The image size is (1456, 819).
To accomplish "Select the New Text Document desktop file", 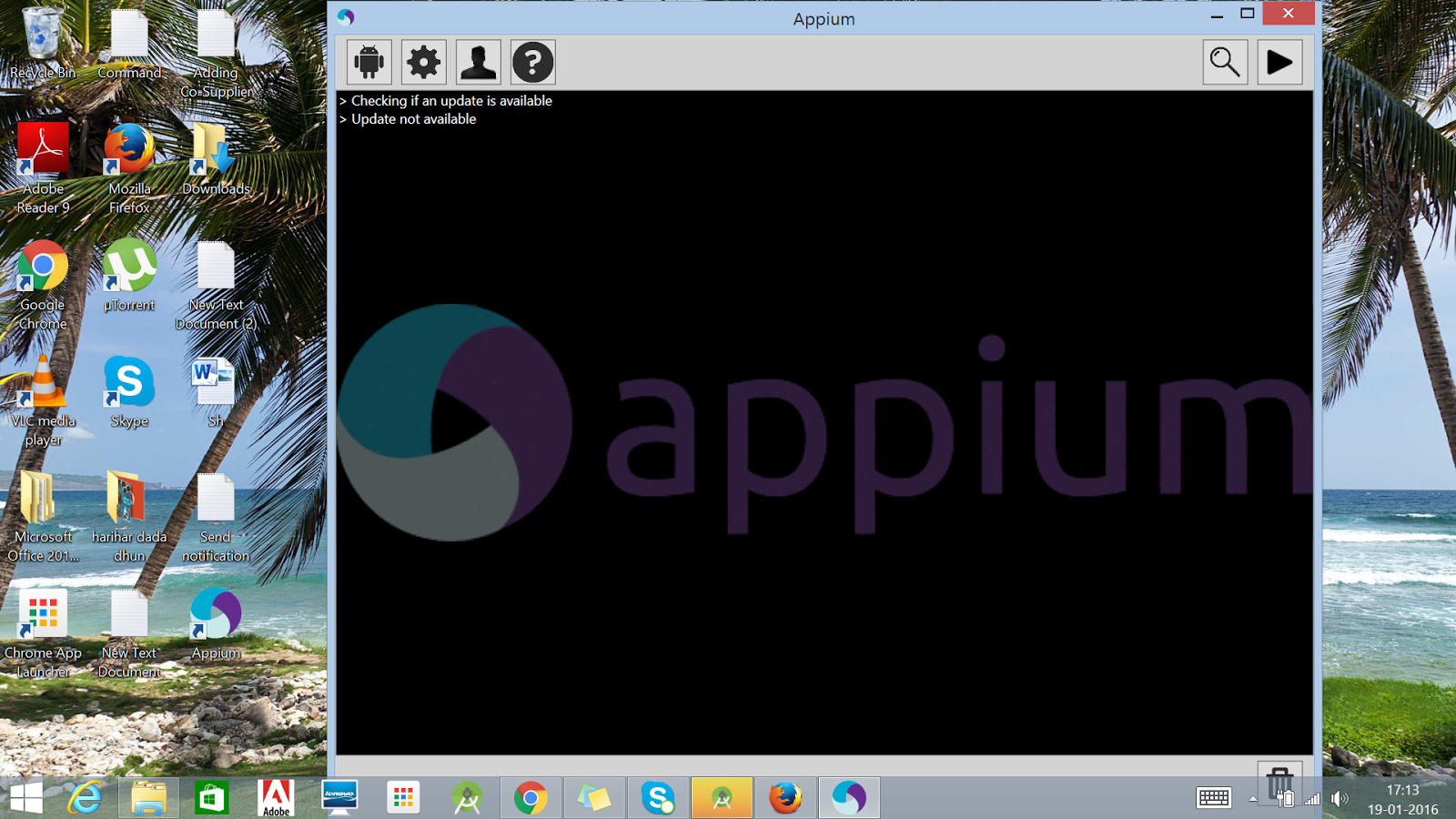I will pyautogui.click(x=129, y=632).
